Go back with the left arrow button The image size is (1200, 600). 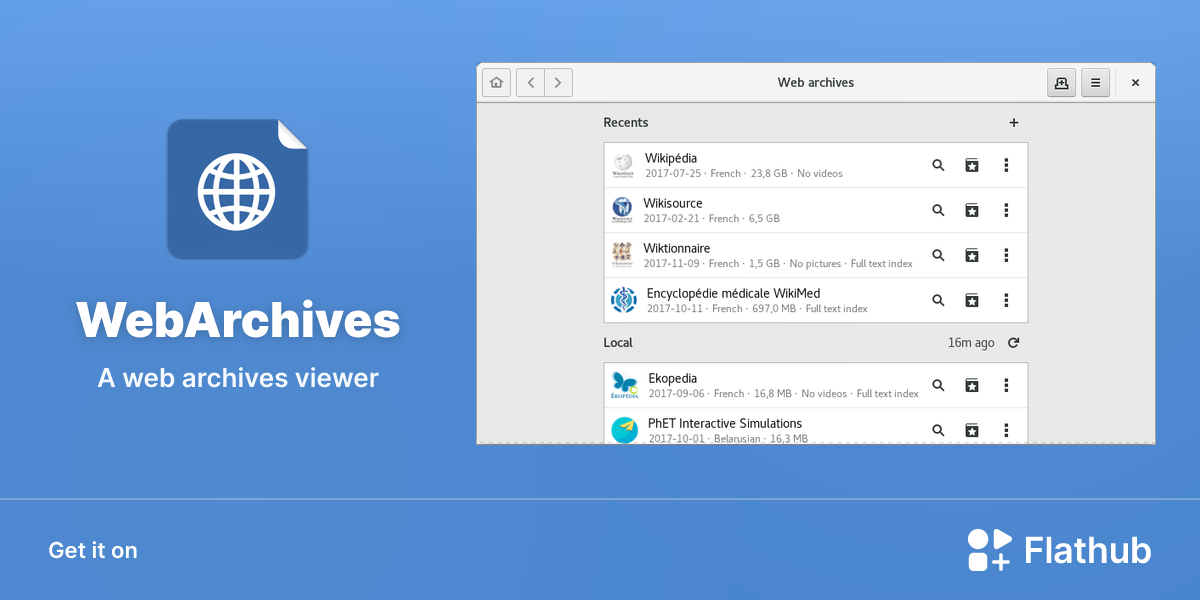[530, 83]
